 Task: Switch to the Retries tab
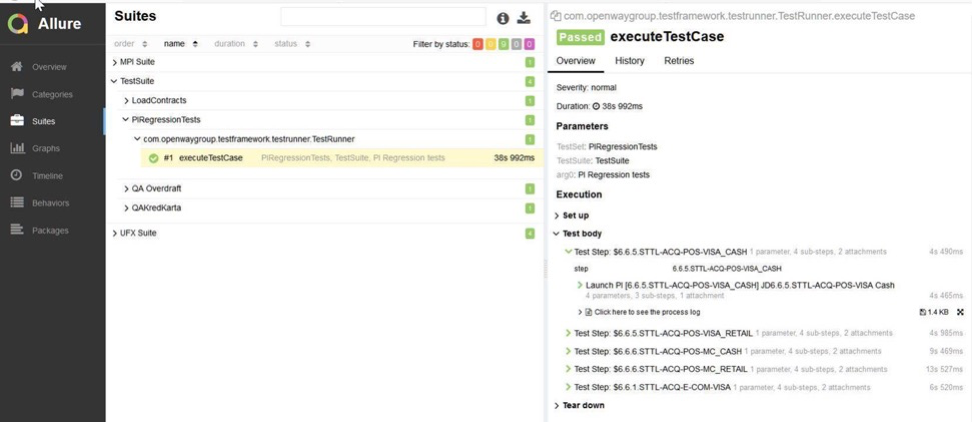pyautogui.click(x=679, y=61)
